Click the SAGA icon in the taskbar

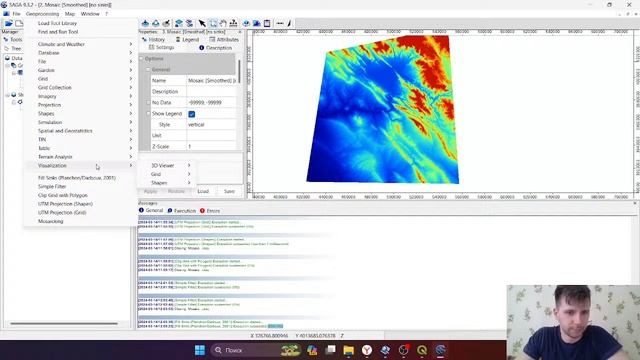pyautogui.click(x=440, y=350)
